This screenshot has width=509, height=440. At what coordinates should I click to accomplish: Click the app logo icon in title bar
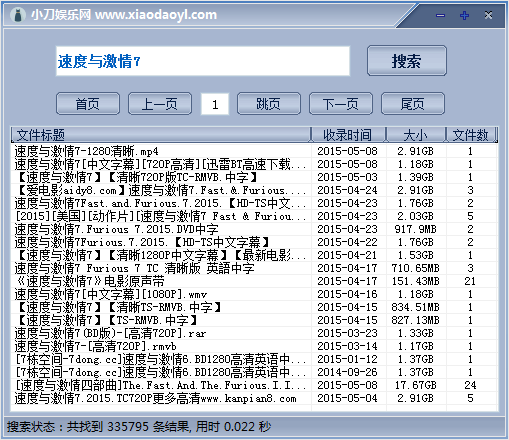pos(18,15)
